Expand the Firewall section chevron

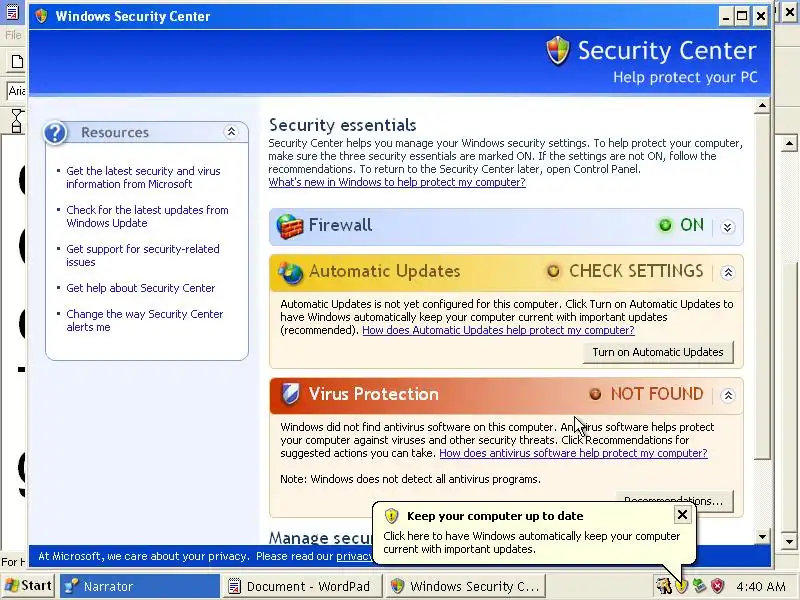tap(728, 227)
